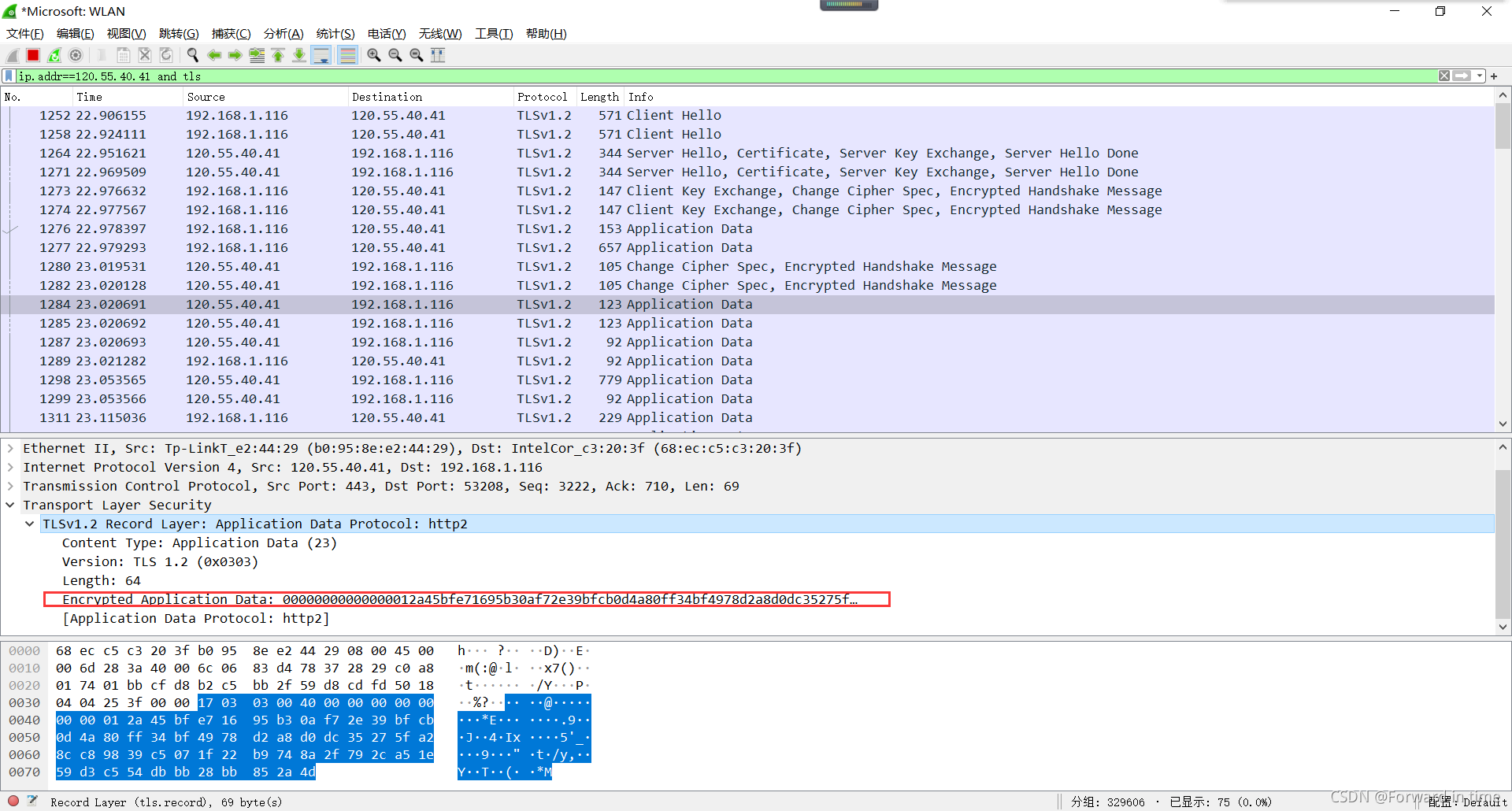Select packet 1311 Application Data row
The image size is (1512, 811).
click(x=747, y=418)
